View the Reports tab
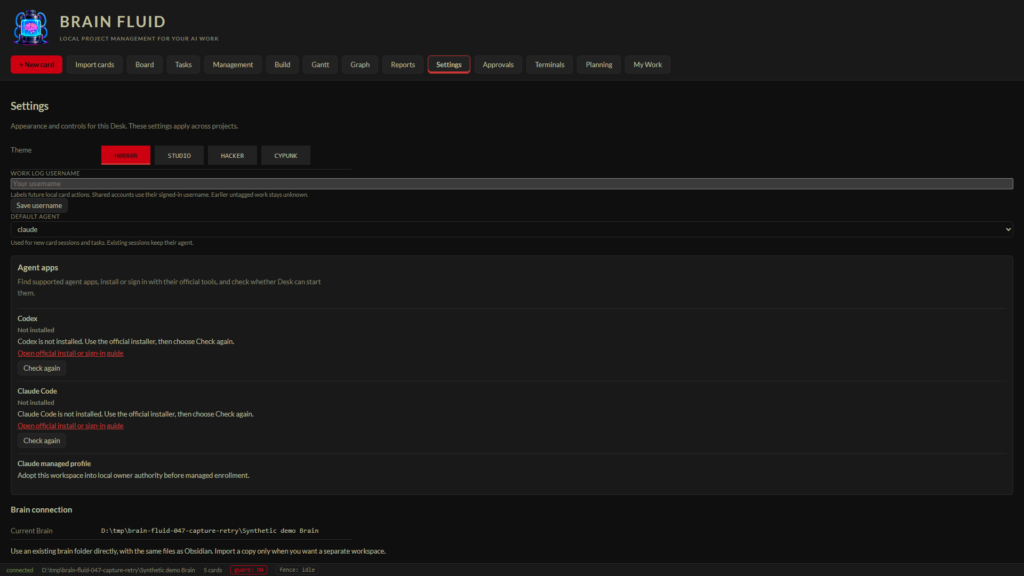Screen dimensions: 1024x576 403,65
